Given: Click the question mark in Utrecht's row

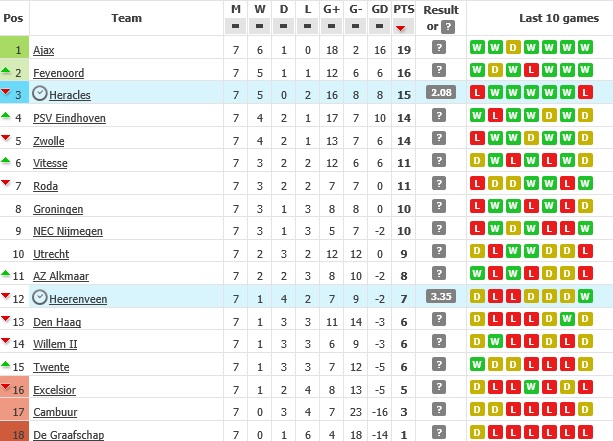Looking at the screenshot, I should coord(438,252).
